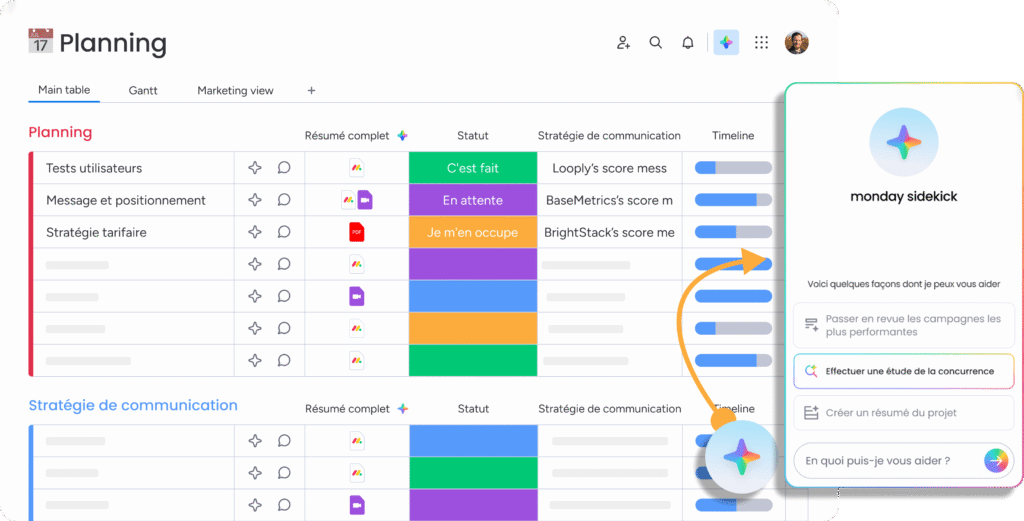
Task: Select BaseMetrics's score m cell
Action: (x=609, y=200)
